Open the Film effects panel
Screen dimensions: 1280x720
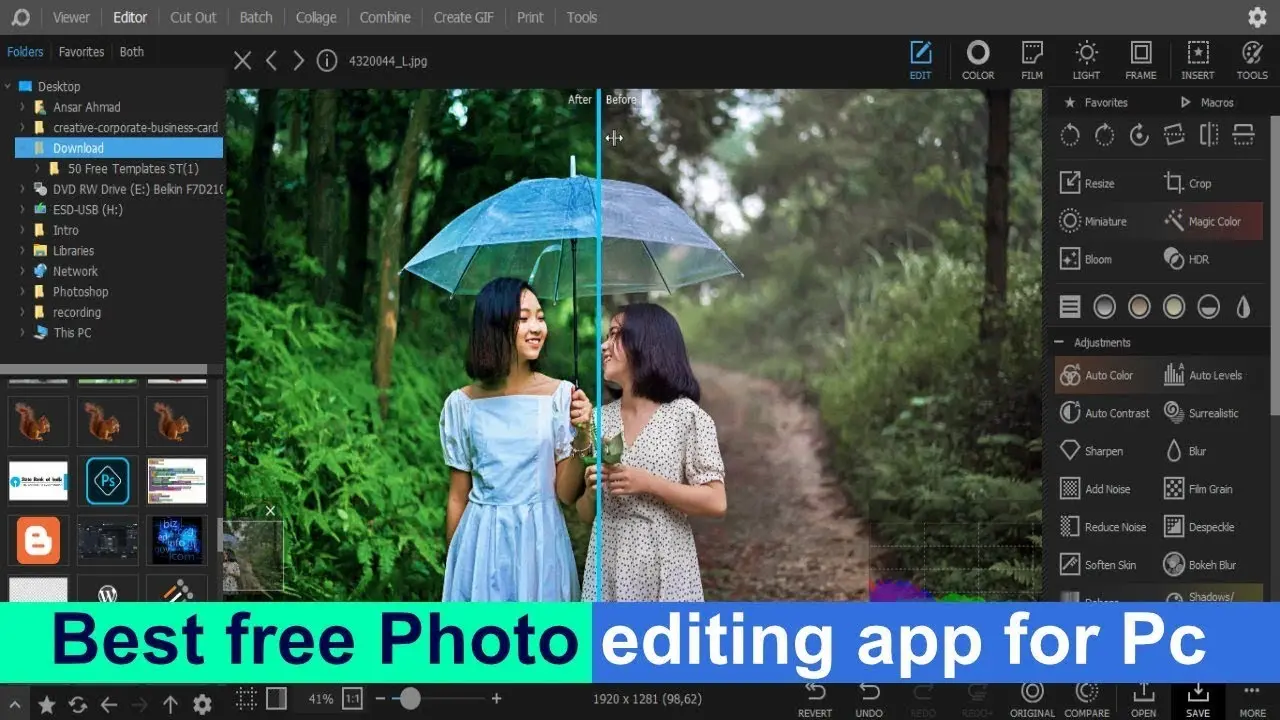(x=1032, y=60)
